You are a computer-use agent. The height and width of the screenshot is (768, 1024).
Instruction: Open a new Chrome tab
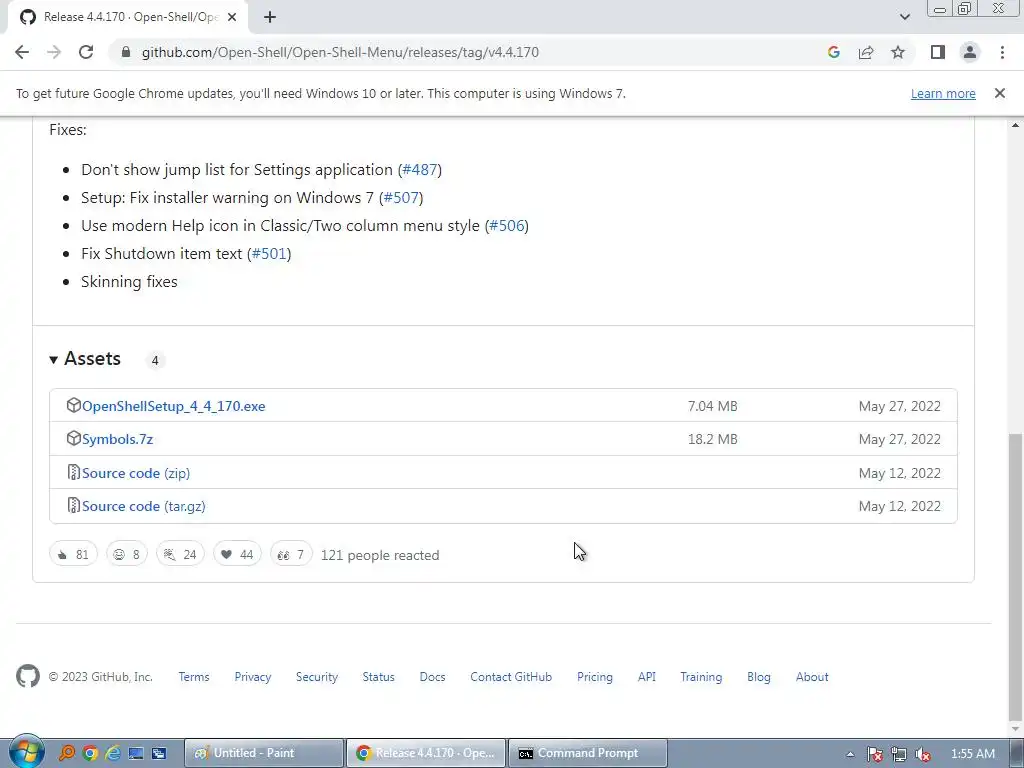[270, 18]
